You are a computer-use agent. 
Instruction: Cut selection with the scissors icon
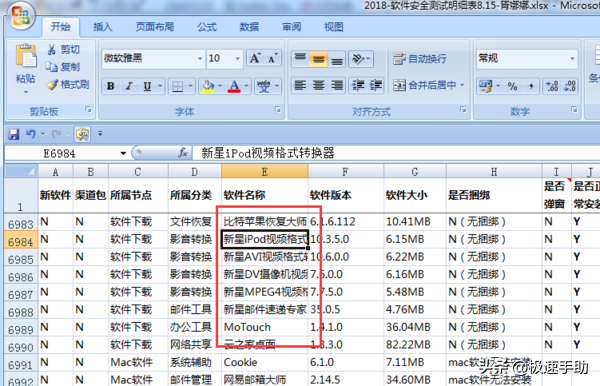[x=52, y=49]
